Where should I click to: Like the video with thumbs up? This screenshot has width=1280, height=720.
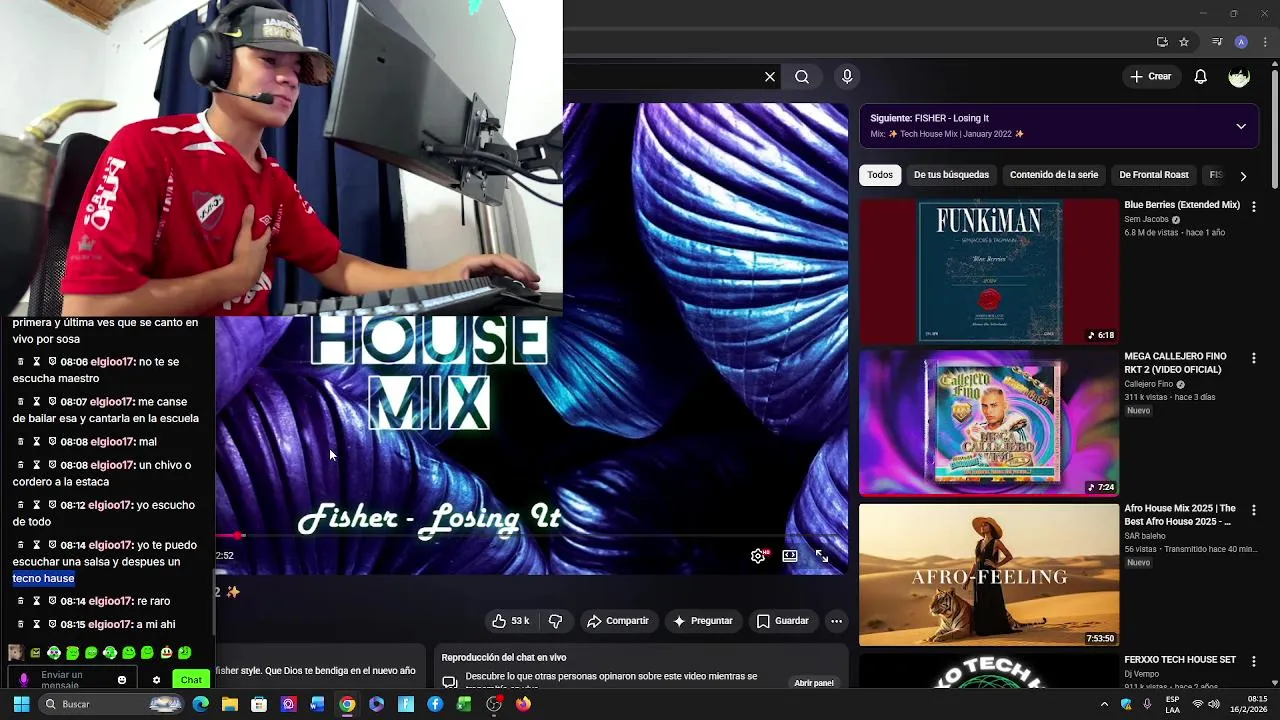click(x=511, y=621)
